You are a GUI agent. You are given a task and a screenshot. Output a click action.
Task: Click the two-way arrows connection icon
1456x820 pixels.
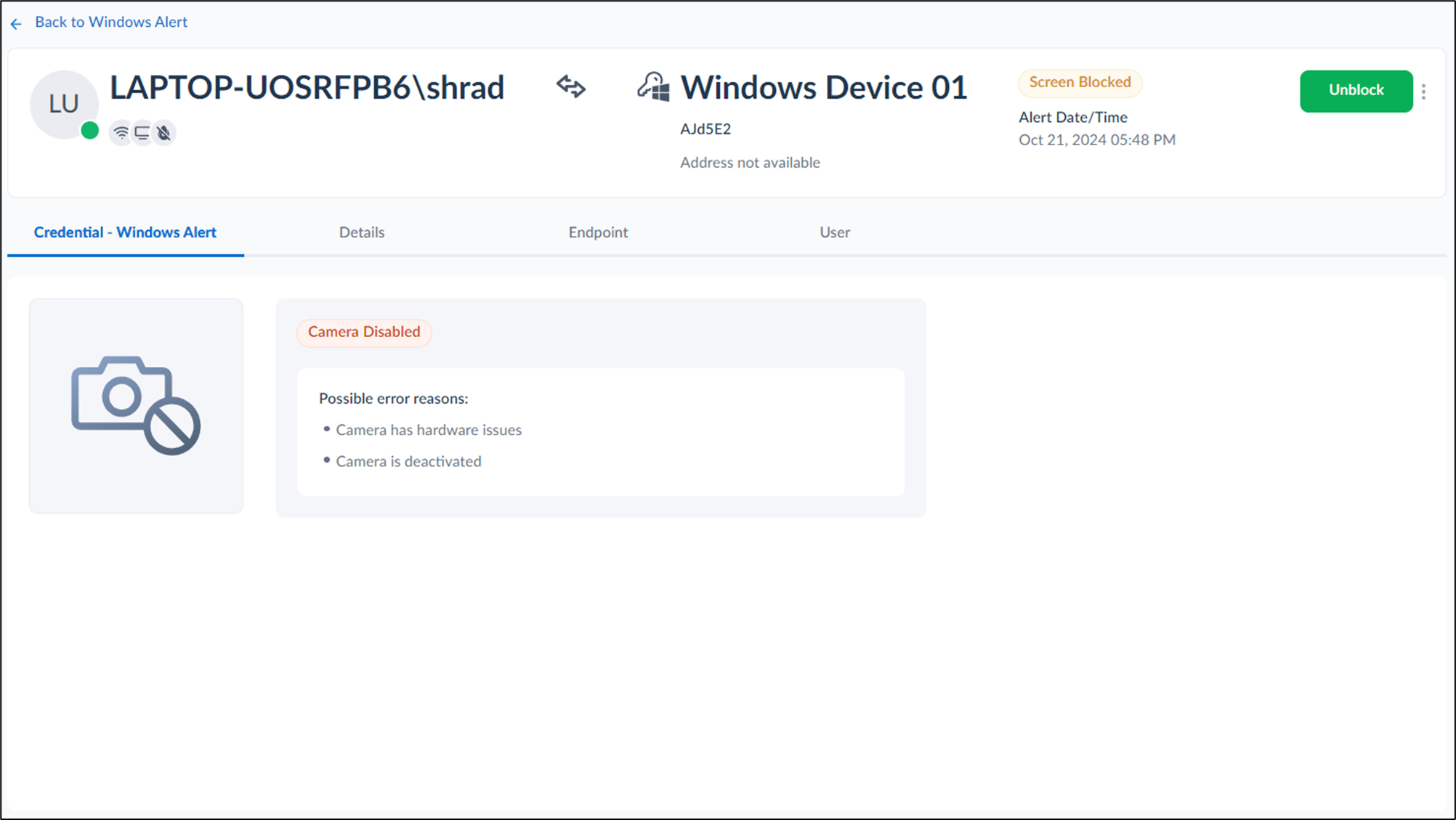(x=571, y=86)
